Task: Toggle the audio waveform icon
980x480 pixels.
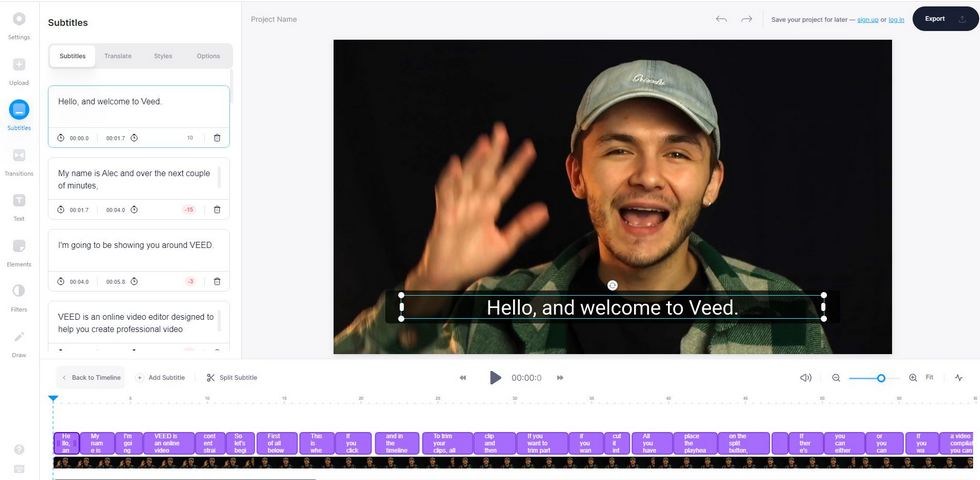Action: pos(959,378)
